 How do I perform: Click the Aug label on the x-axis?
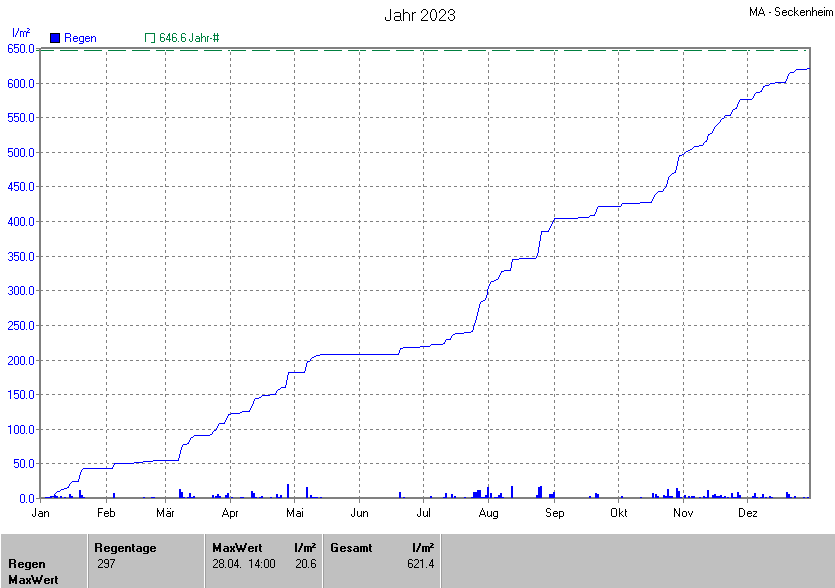(488, 513)
